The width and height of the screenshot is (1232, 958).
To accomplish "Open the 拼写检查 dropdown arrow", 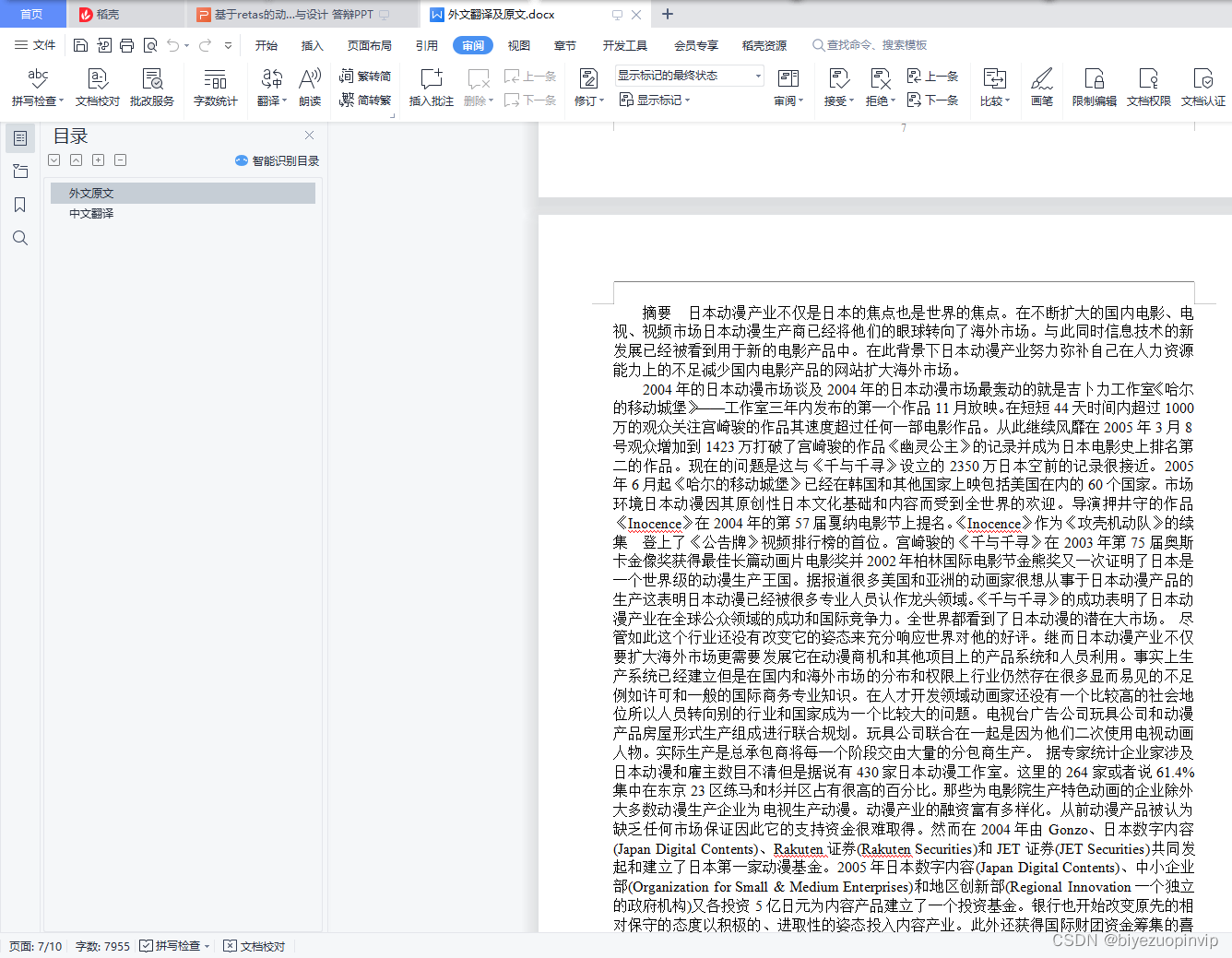I will pyautogui.click(x=62, y=101).
